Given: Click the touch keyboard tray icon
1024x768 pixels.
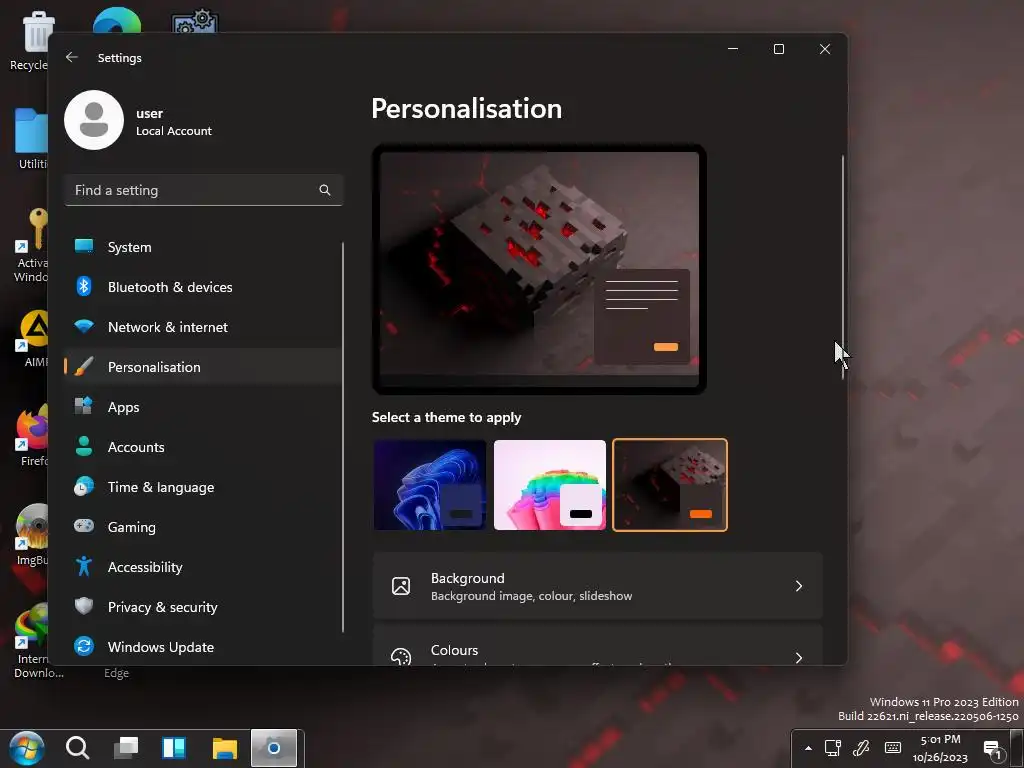Looking at the screenshot, I should pyautogui.click(x=893, y=748).
